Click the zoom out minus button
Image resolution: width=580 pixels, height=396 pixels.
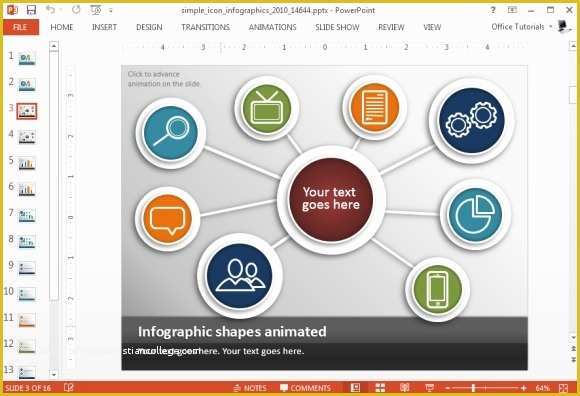point(448,388)
